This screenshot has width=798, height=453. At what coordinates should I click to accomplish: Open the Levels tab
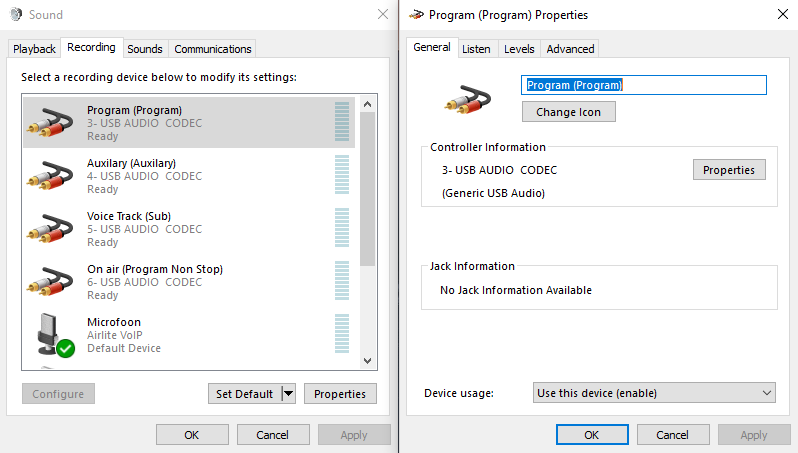pyautogui.click(x=519, y=49)
